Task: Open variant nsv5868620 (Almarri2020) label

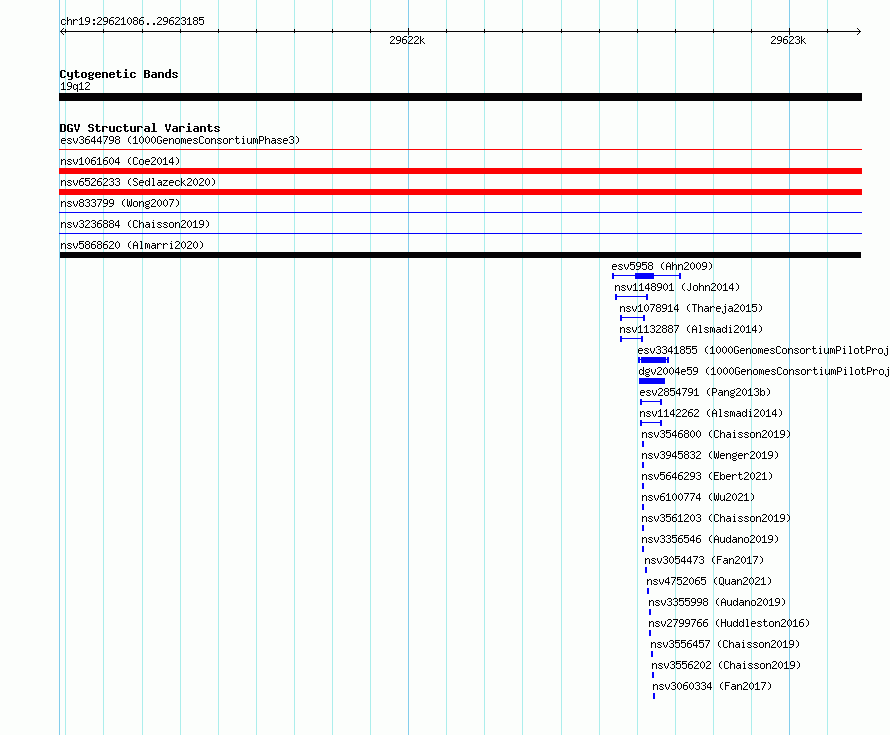Action: [x=132, y=245]
